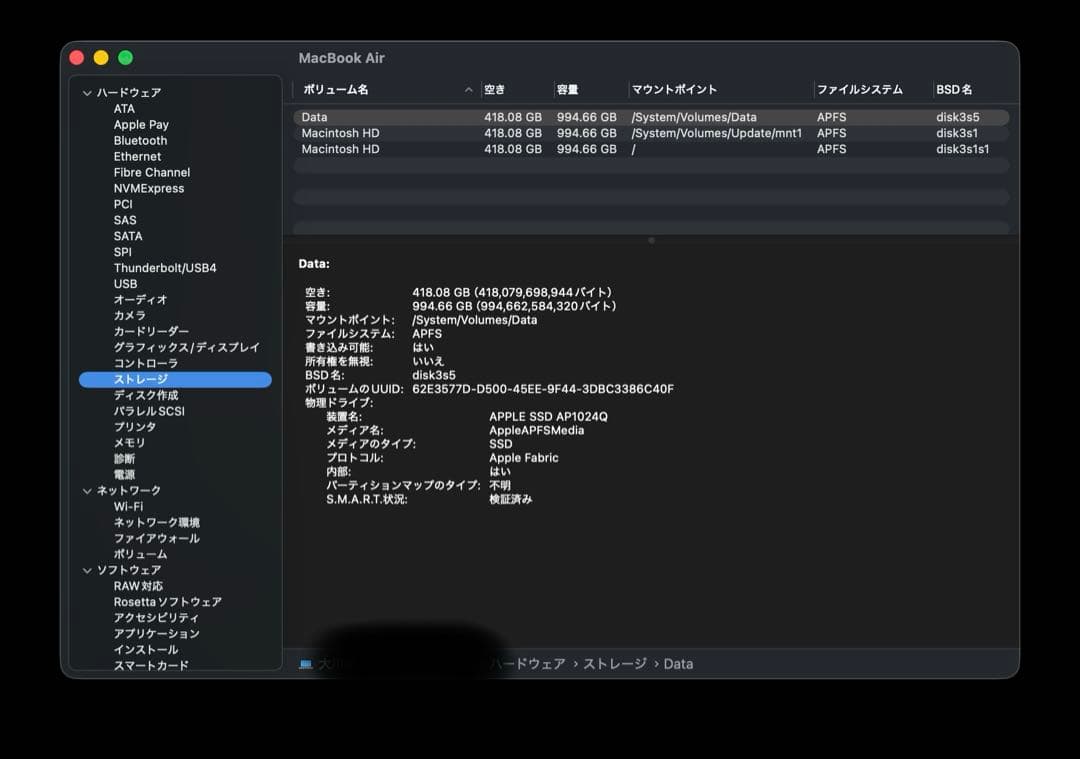
Task: Select アクセシビリティ in the sidebar
Action: [156, 618]
